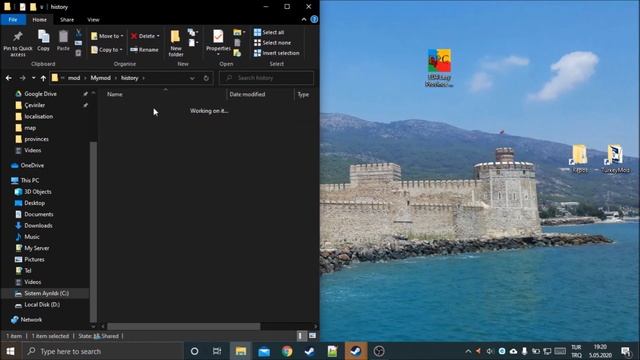Select Google Drive in navigation pane
This screenshot has height=360, width=640.
tap(40, 94)
